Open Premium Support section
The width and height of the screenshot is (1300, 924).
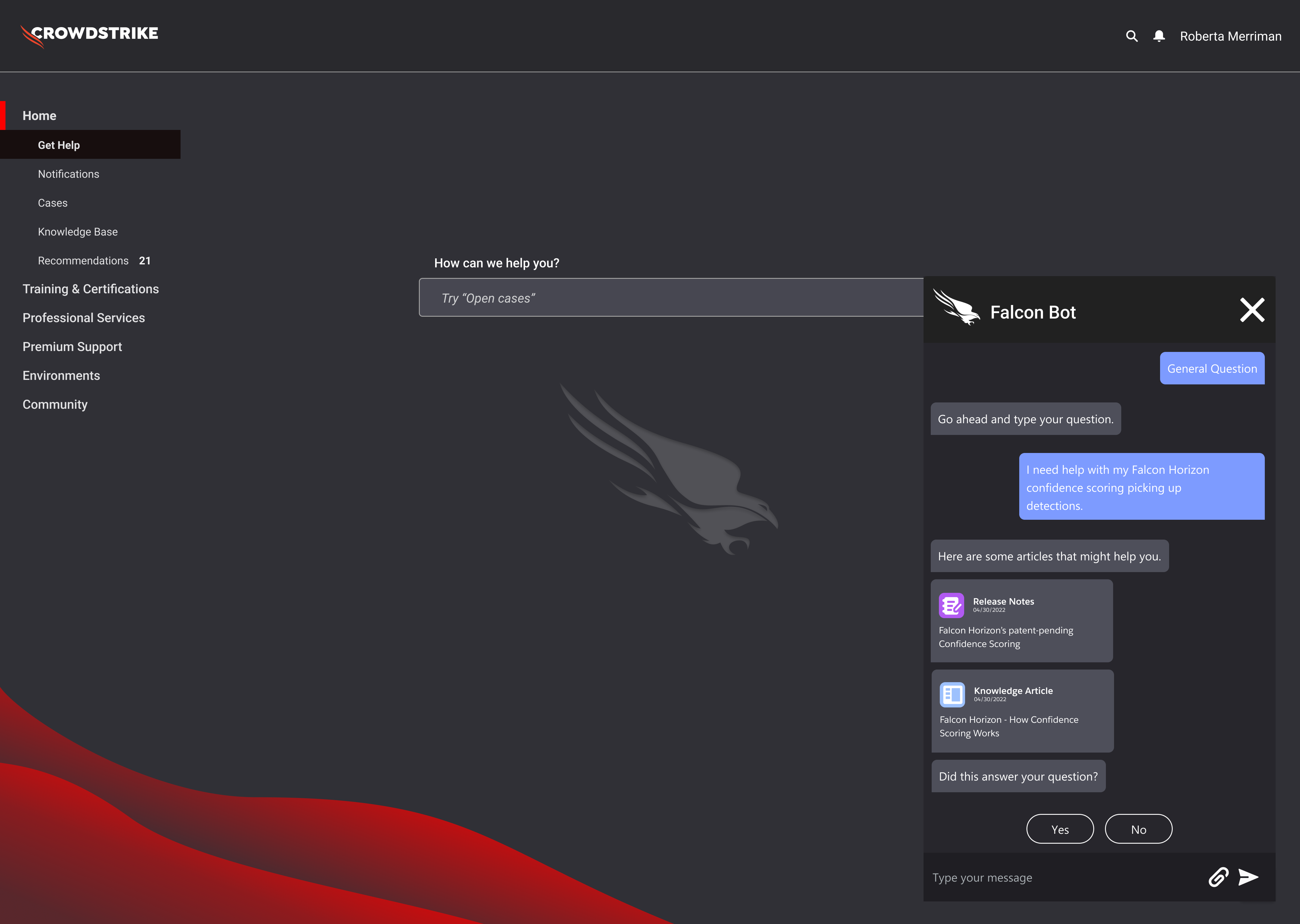tap(72, 347)
